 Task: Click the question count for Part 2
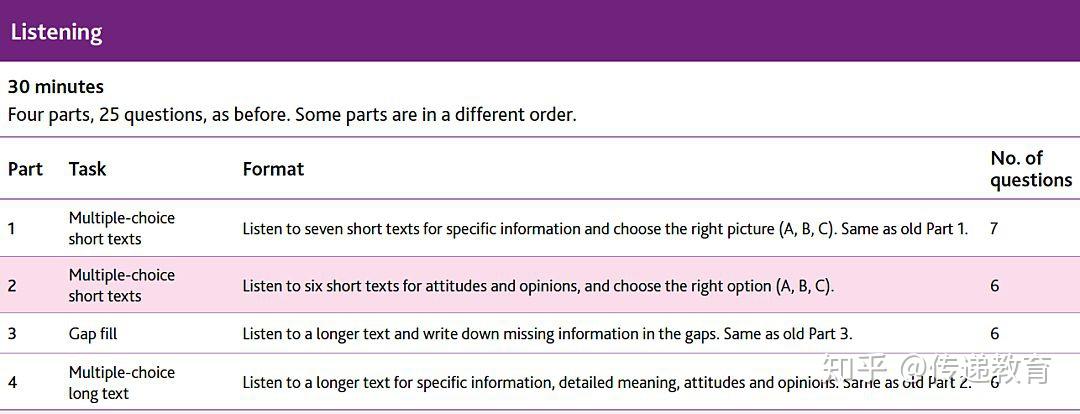coord(994,285)
